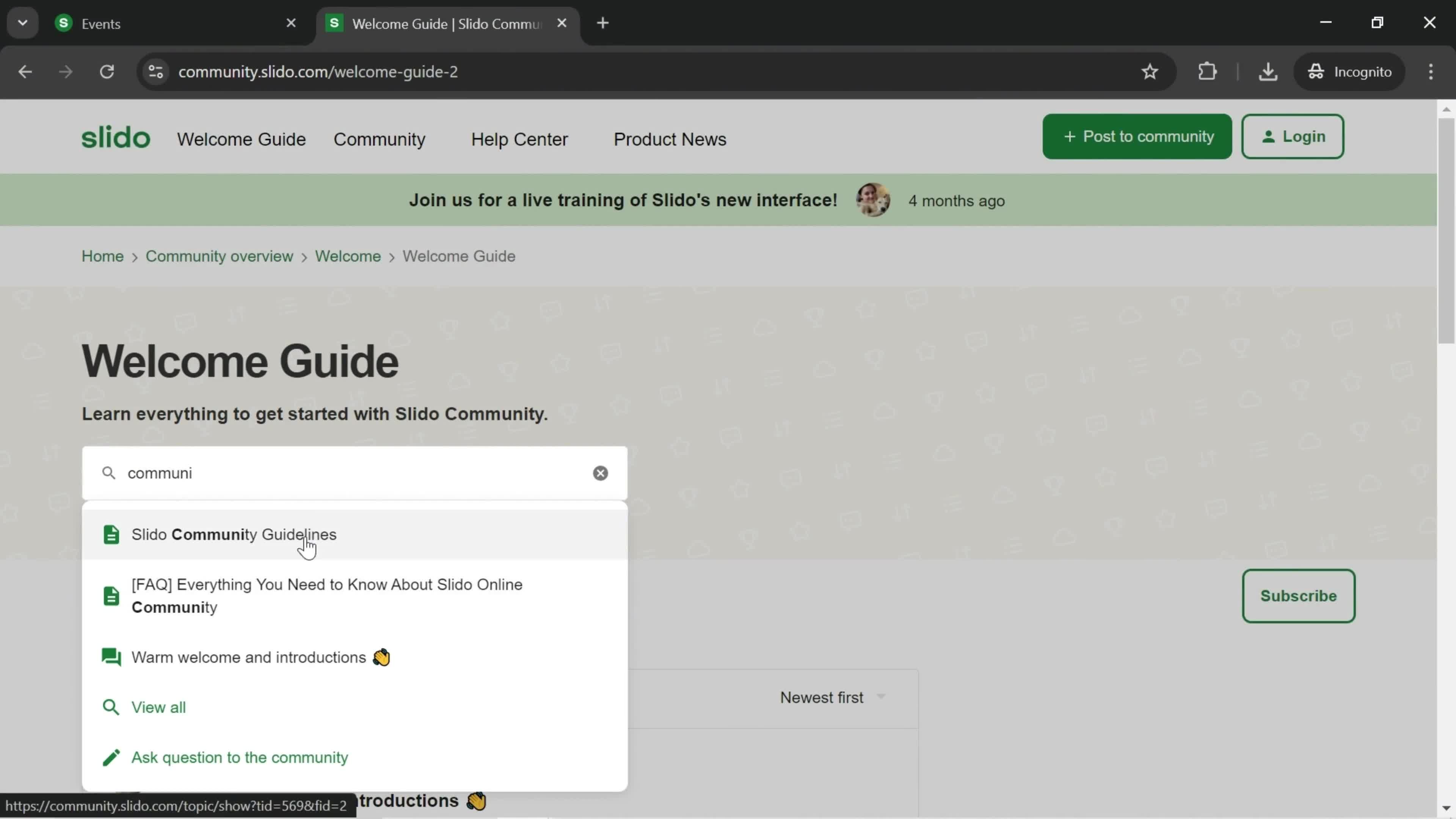Open Slido Community Guidelines search result

click(x=355, y=535)
